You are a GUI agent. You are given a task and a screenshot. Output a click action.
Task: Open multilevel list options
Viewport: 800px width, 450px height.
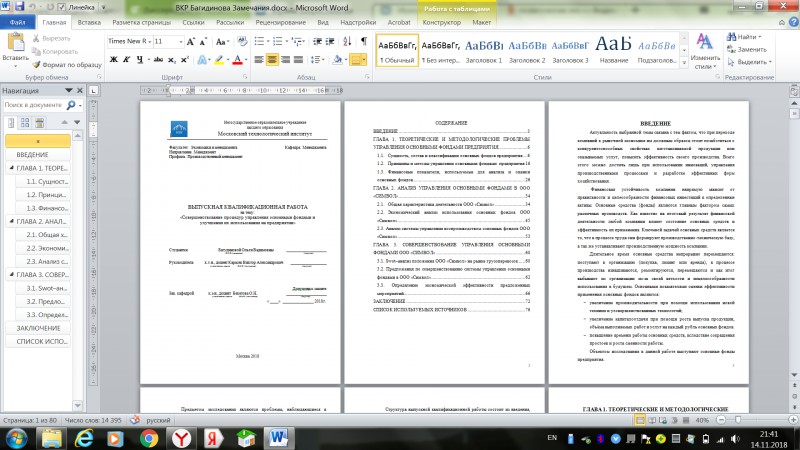297,41
